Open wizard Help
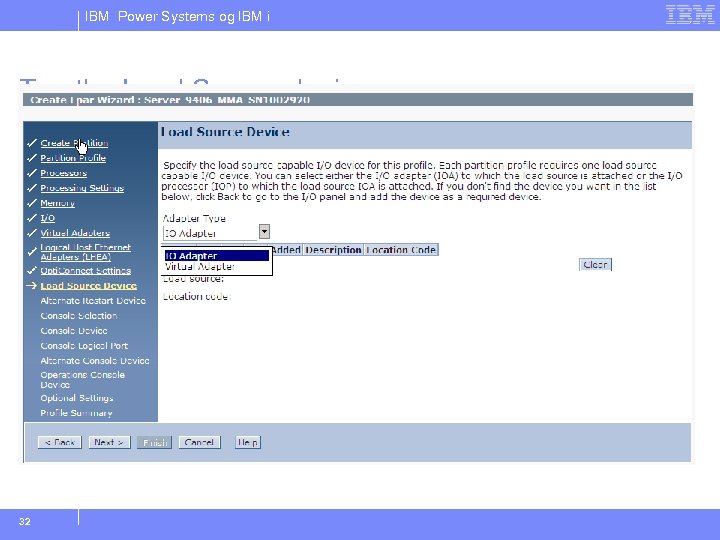 (x=248, y=442)
